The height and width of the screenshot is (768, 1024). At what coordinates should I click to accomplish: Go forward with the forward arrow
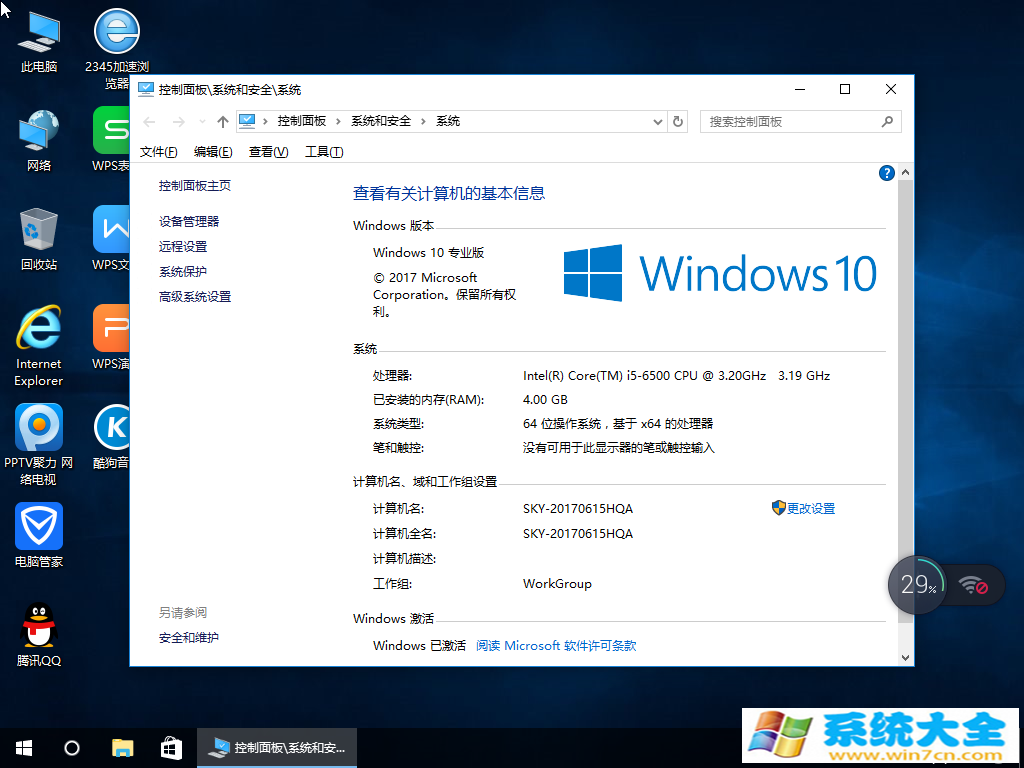pyautogui.click(x=178, y=122)
